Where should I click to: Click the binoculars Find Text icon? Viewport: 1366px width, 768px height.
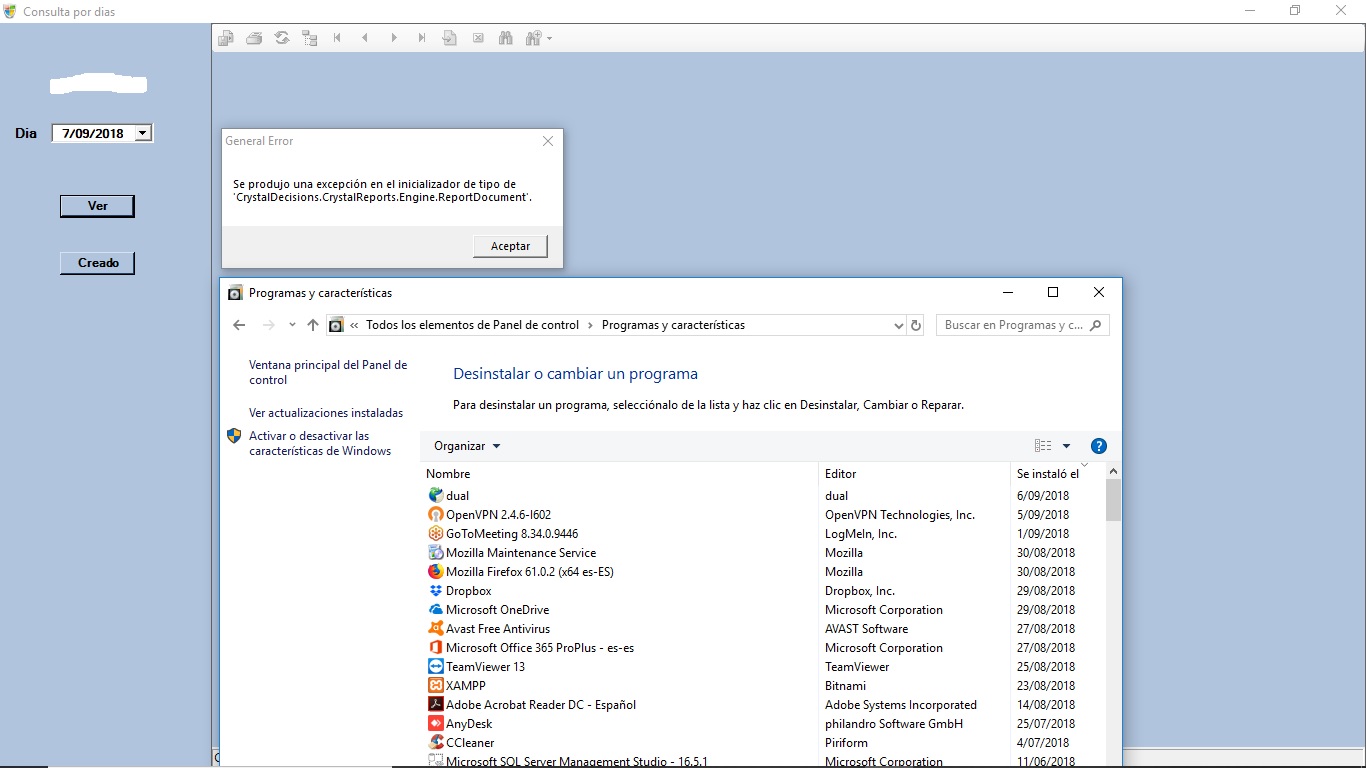[x=506, y=38]
